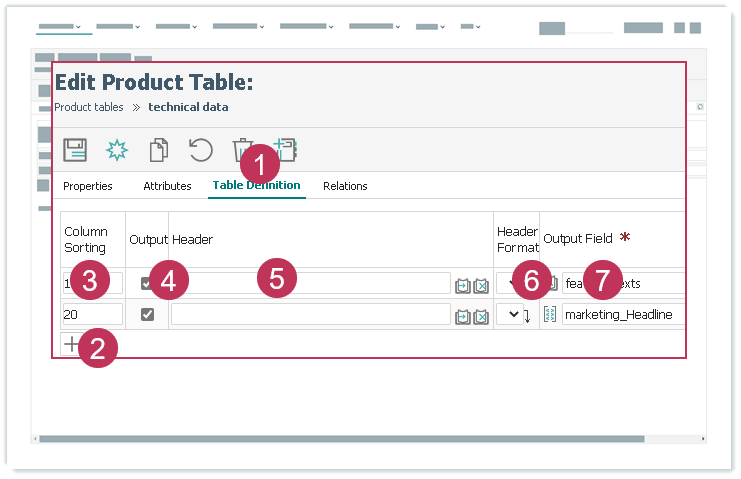Click the starburst New icon in toolbar
This screenshot has width=741, height=479.
(117, 150)
